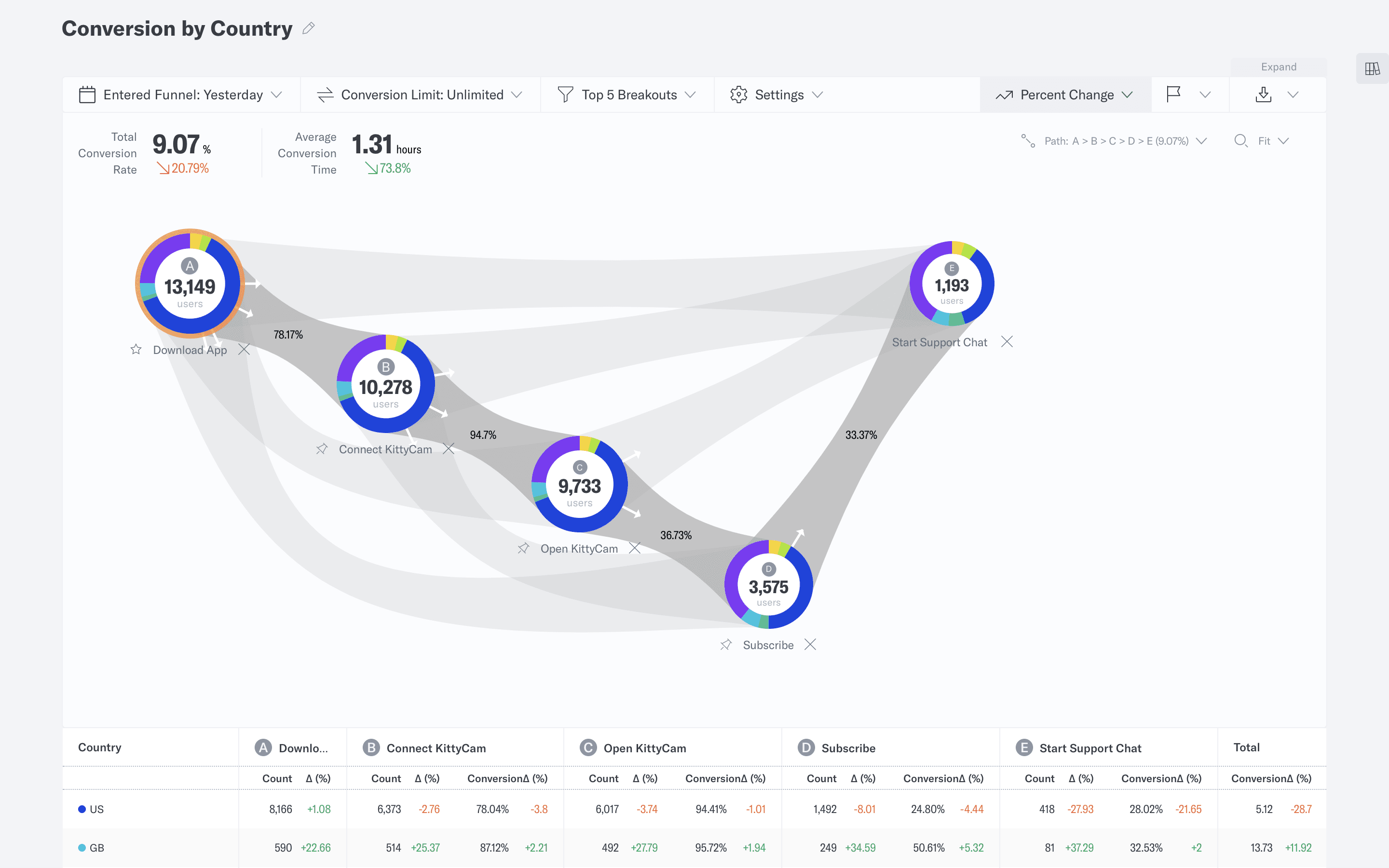Click the column layout icon top right
This screenshot has width=1389, height=868.
point(1372,68)
